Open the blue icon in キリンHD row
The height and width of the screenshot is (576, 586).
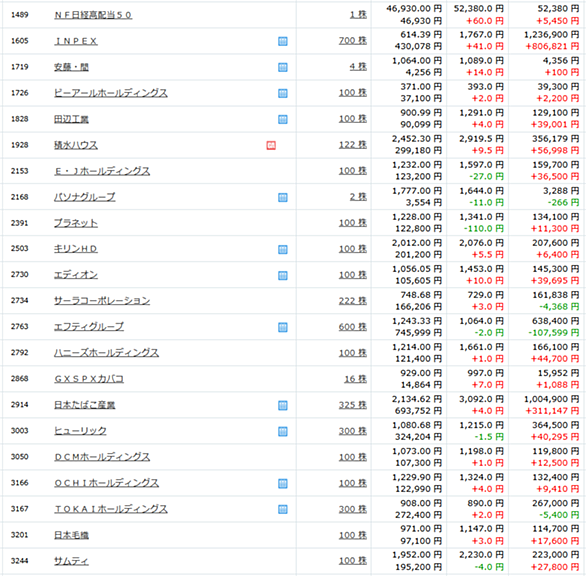pyautogui.click(x=283, y=249)
